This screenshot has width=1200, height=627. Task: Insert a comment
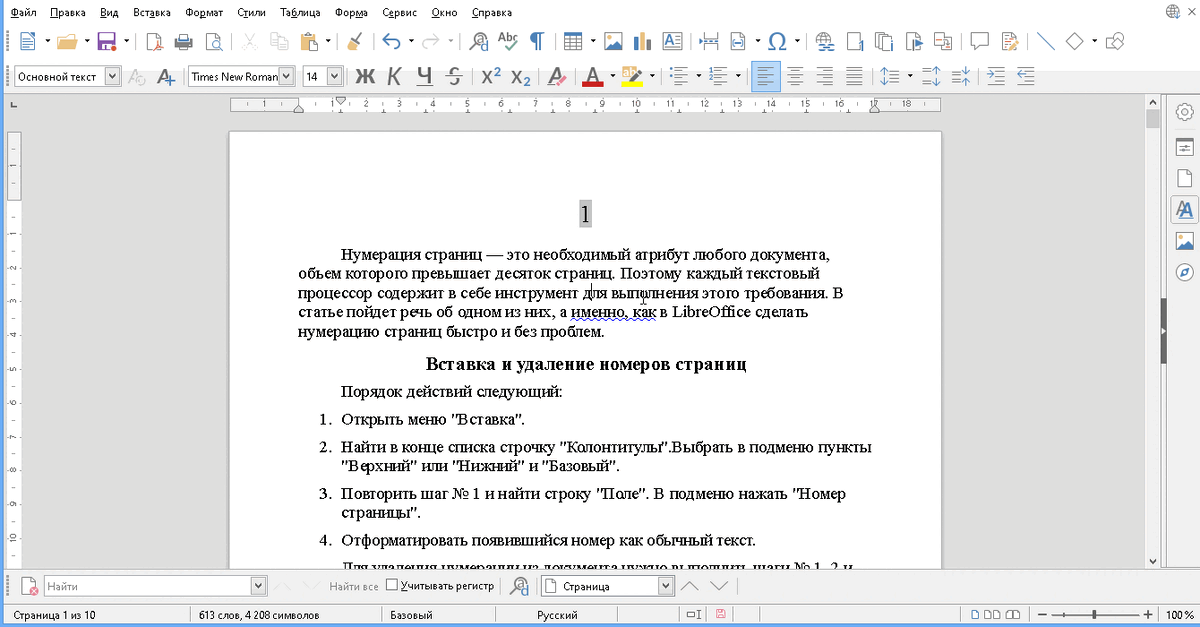coord(980,41)
